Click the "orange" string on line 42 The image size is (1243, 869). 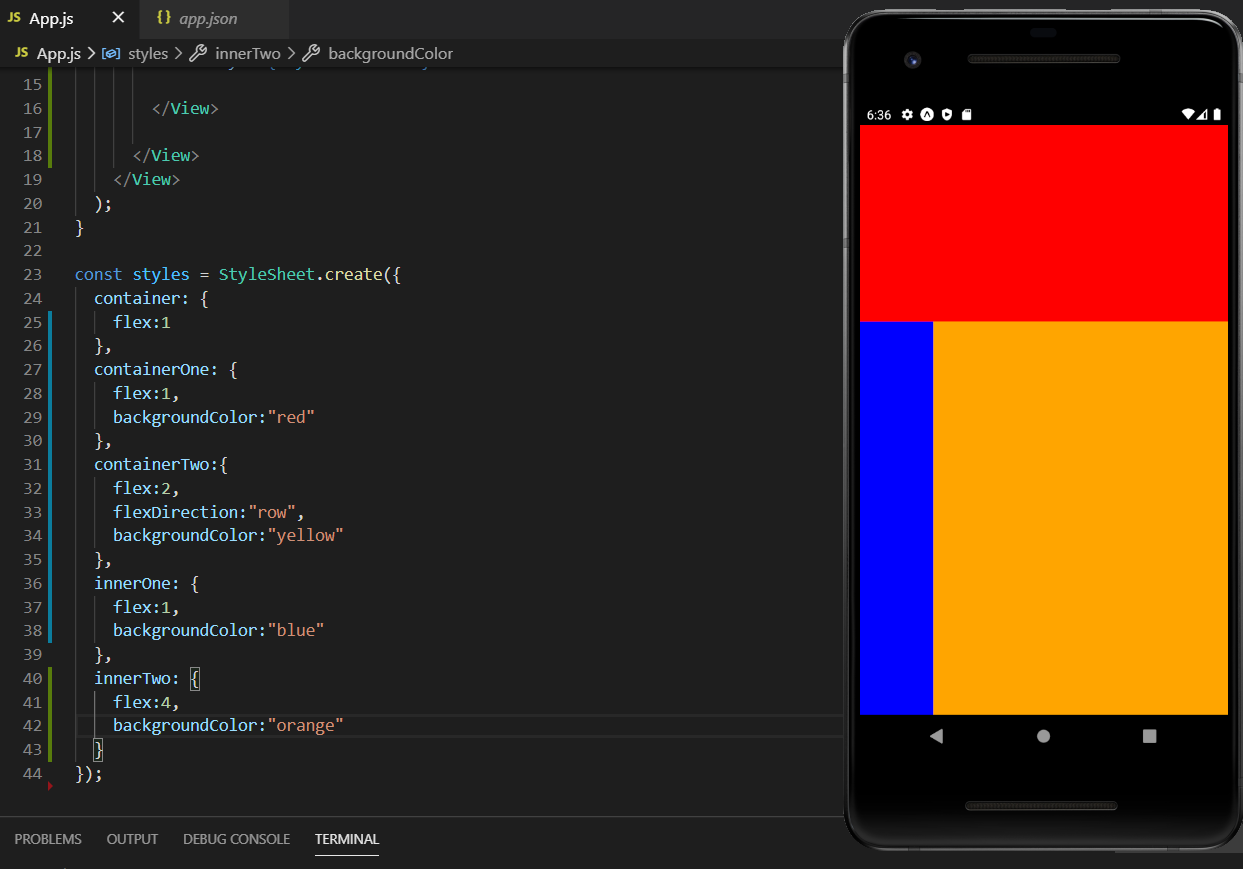coord(305,725)
